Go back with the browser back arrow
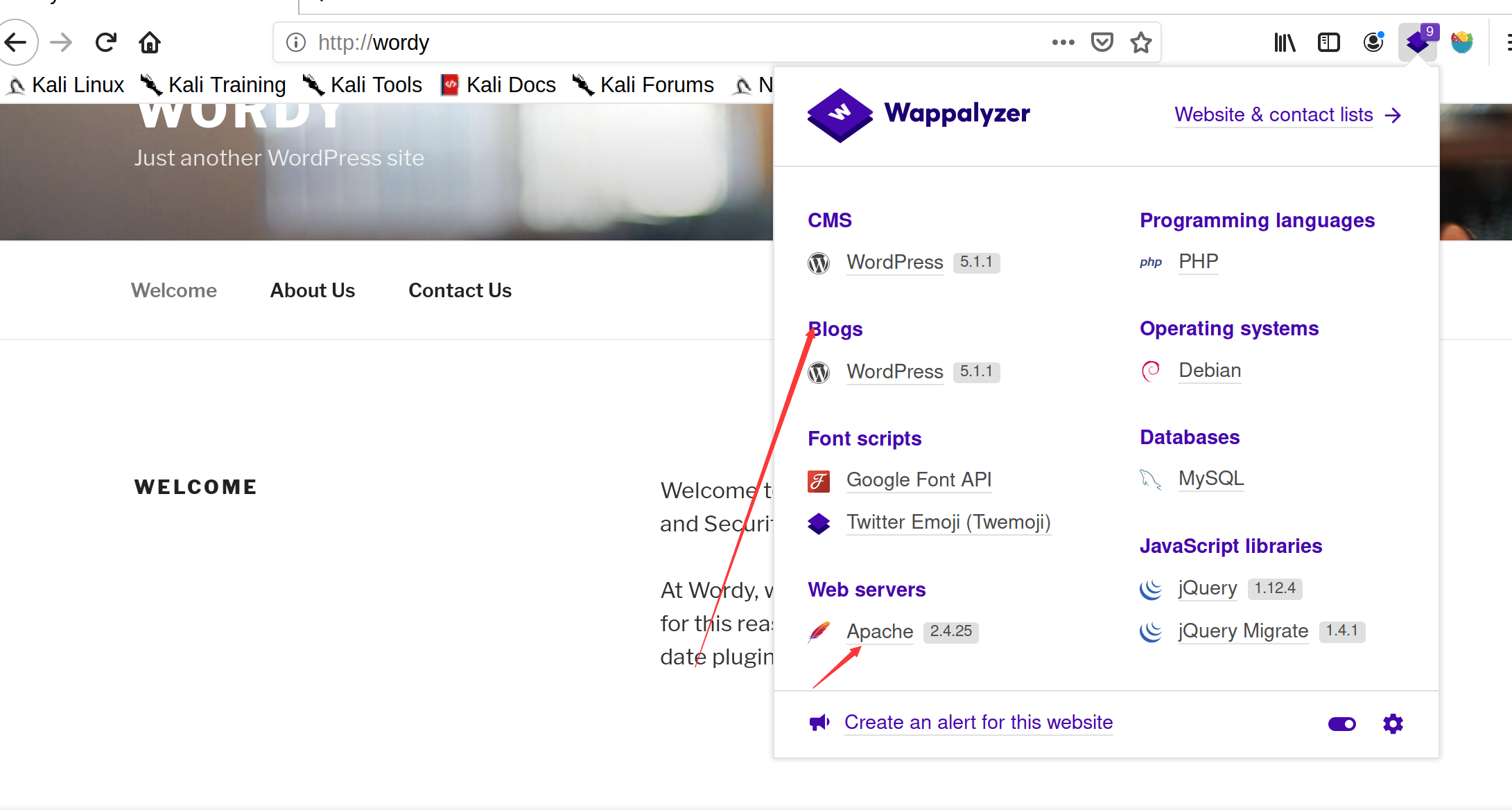 (16, 43)
